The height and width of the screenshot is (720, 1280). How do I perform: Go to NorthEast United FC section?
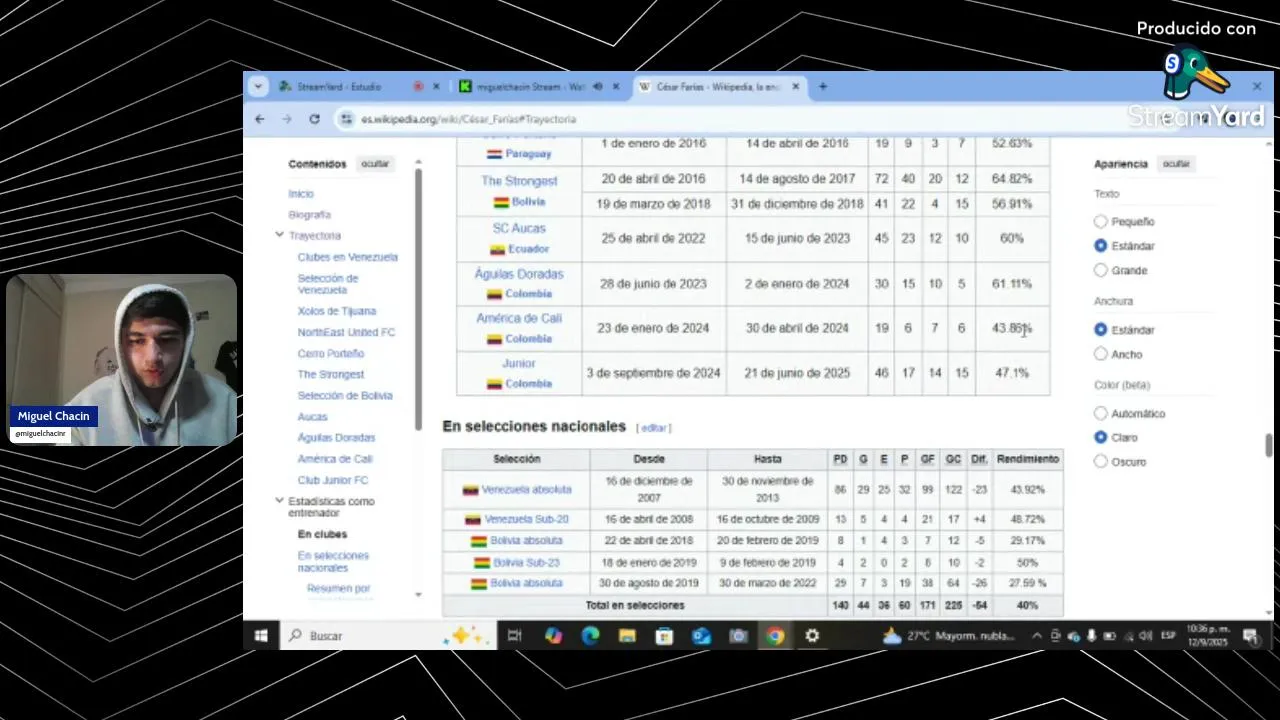click(346, 332)
